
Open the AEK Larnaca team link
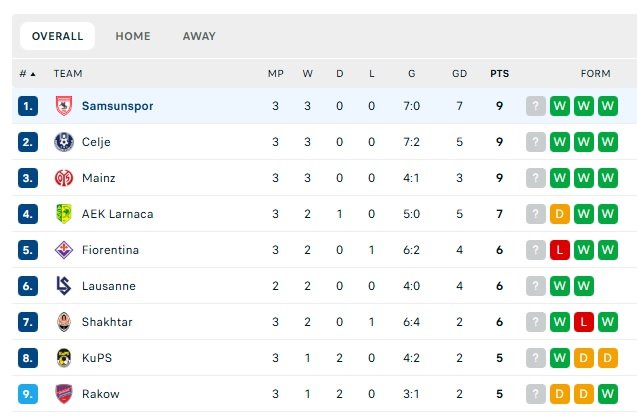117,214
